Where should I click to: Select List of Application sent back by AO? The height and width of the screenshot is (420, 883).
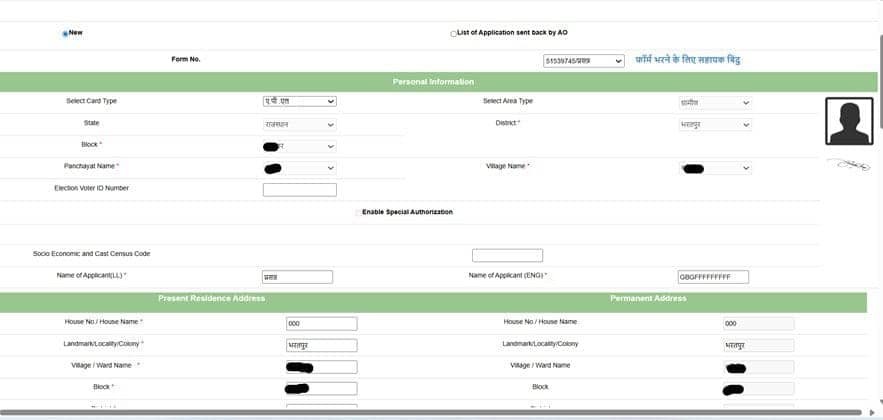[453, 33]
